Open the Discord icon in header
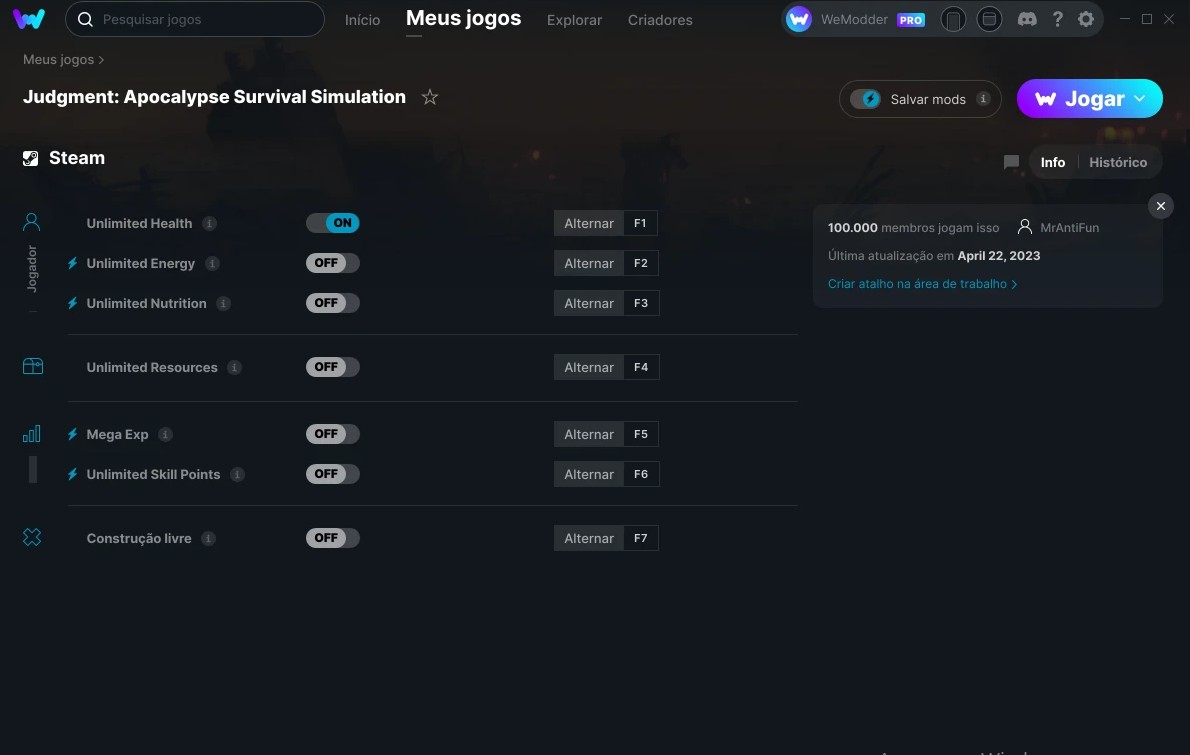This screenshot has width=1190, height=755. 1027,20
